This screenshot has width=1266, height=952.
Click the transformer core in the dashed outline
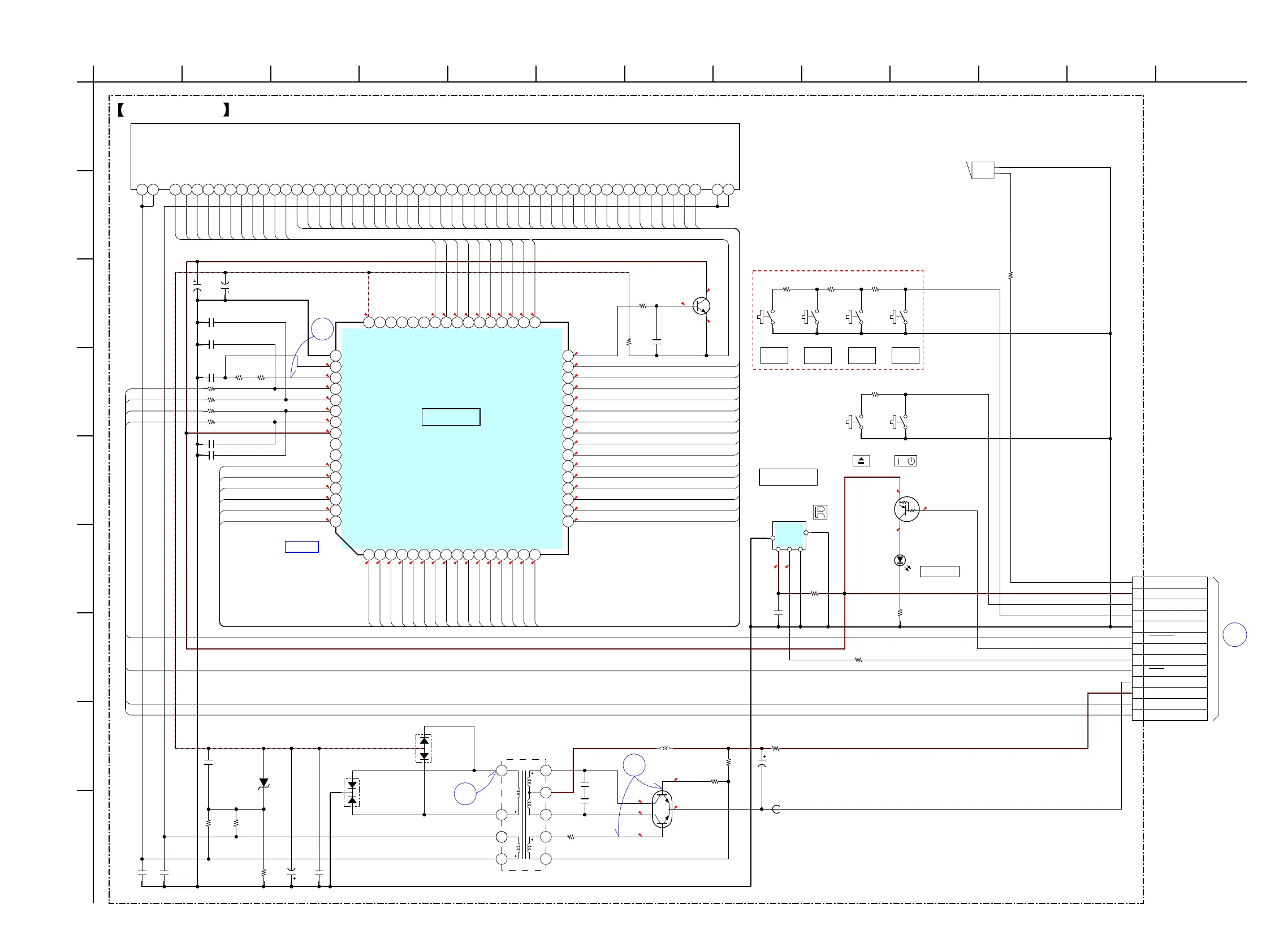(x=524, y=815)
